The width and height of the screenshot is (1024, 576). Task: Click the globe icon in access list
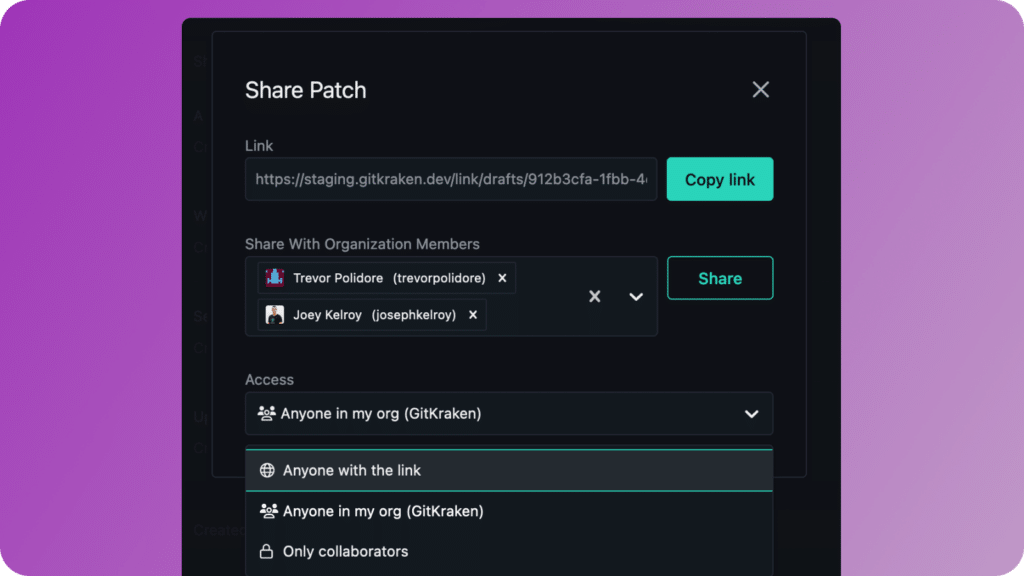pyautogui.click(x=266, y=470)
